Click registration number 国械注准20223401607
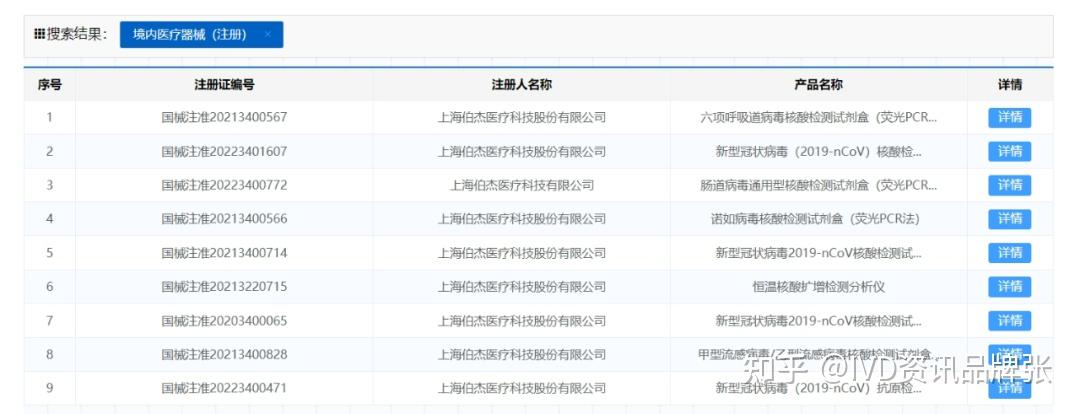The height and width of the screenshot is (414, 1080). (225, 152)
